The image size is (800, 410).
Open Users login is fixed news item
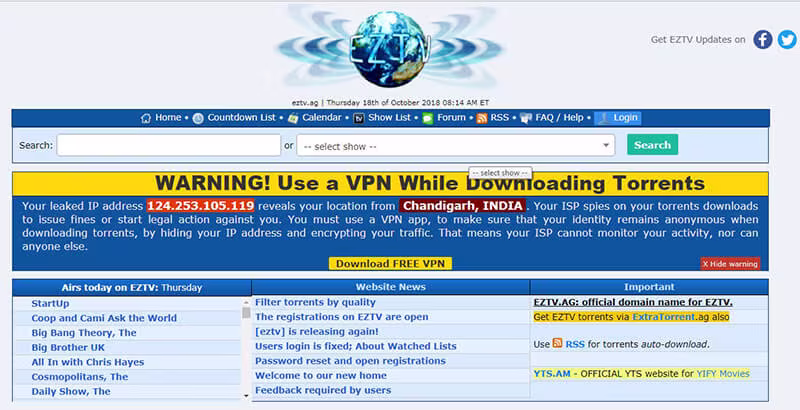pos(356,346)
